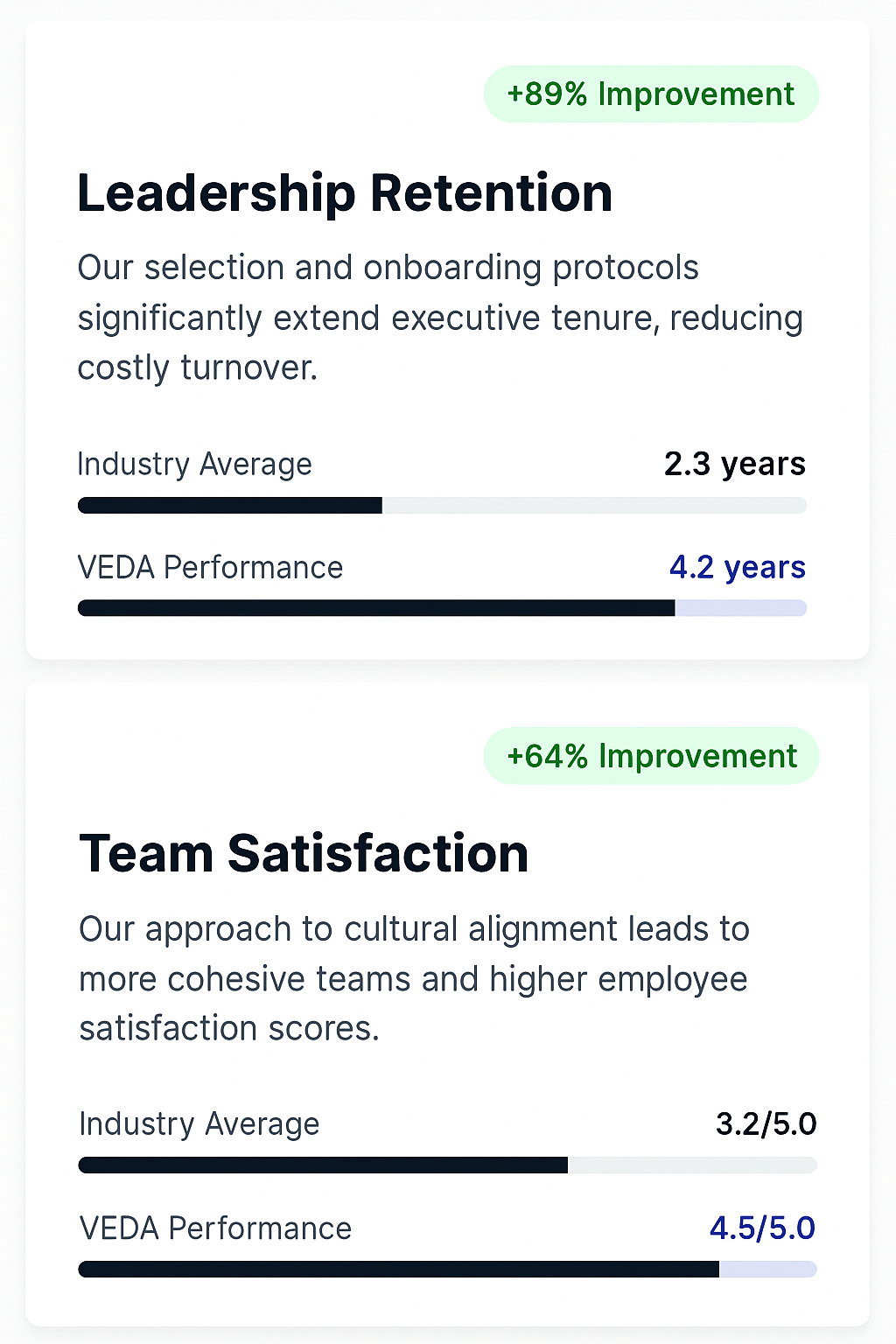Click the Leadership Retention Industry Average progress bar

coord(442,506)
